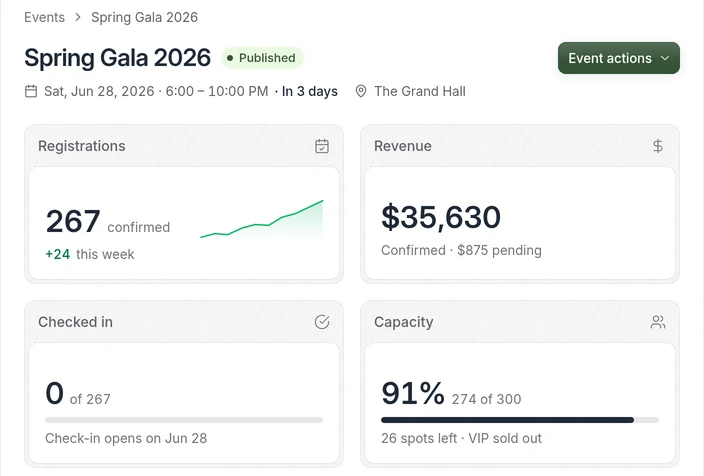Select the 91% capacity value
704x476 pixels.
413,393
